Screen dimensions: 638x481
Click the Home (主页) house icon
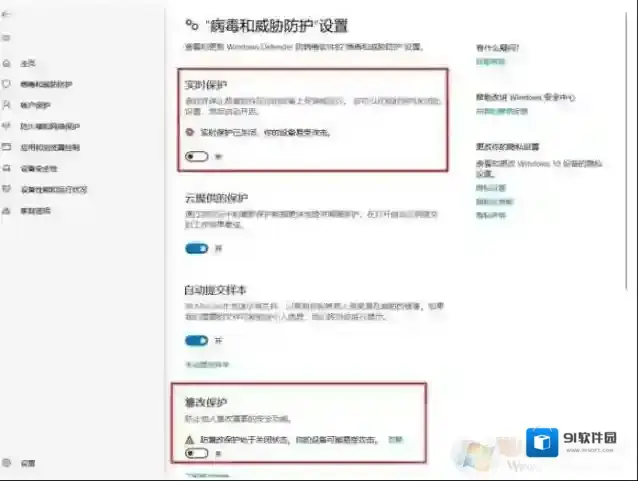tap(8, 63)
